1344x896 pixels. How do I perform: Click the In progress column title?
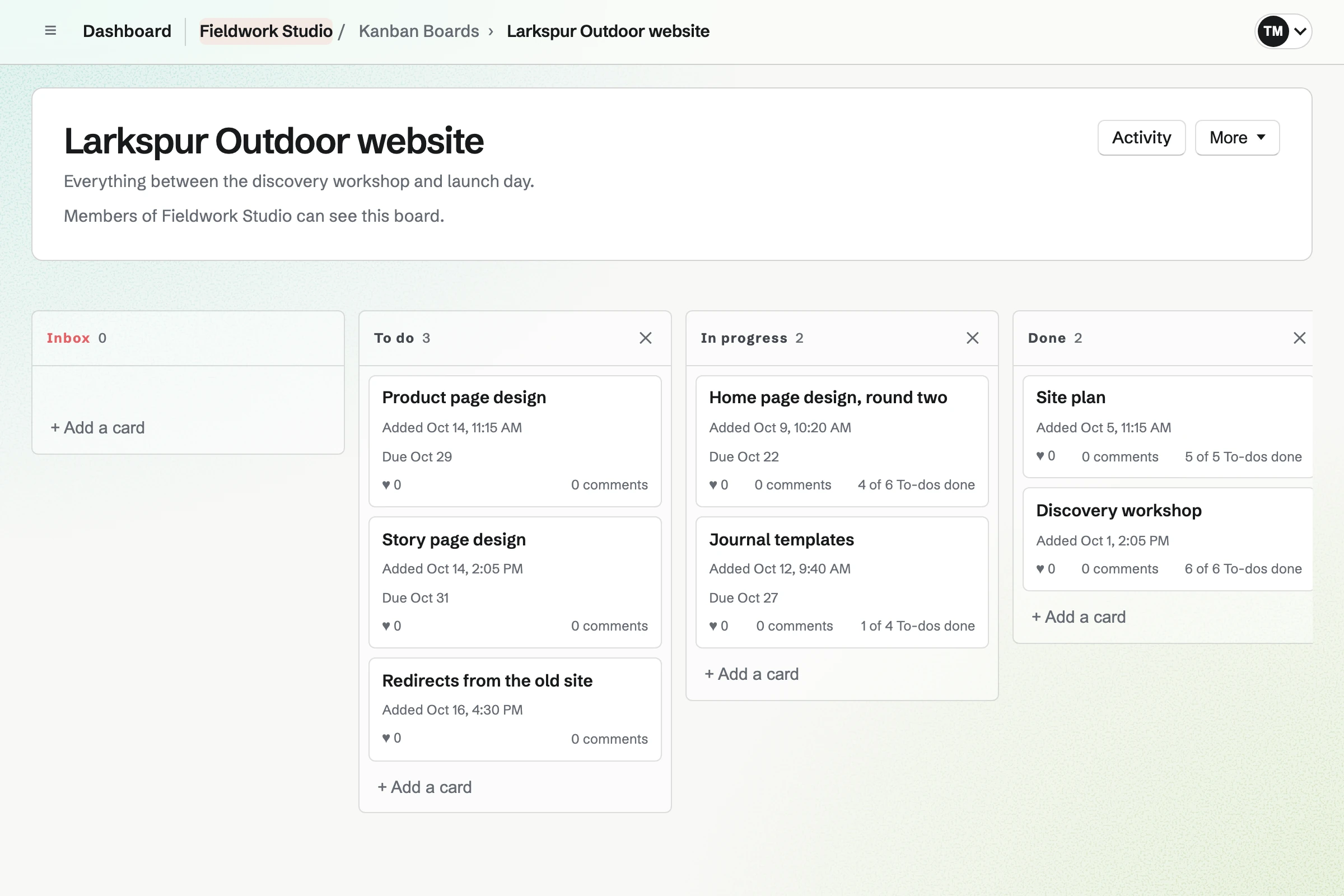tap(744, 338)
